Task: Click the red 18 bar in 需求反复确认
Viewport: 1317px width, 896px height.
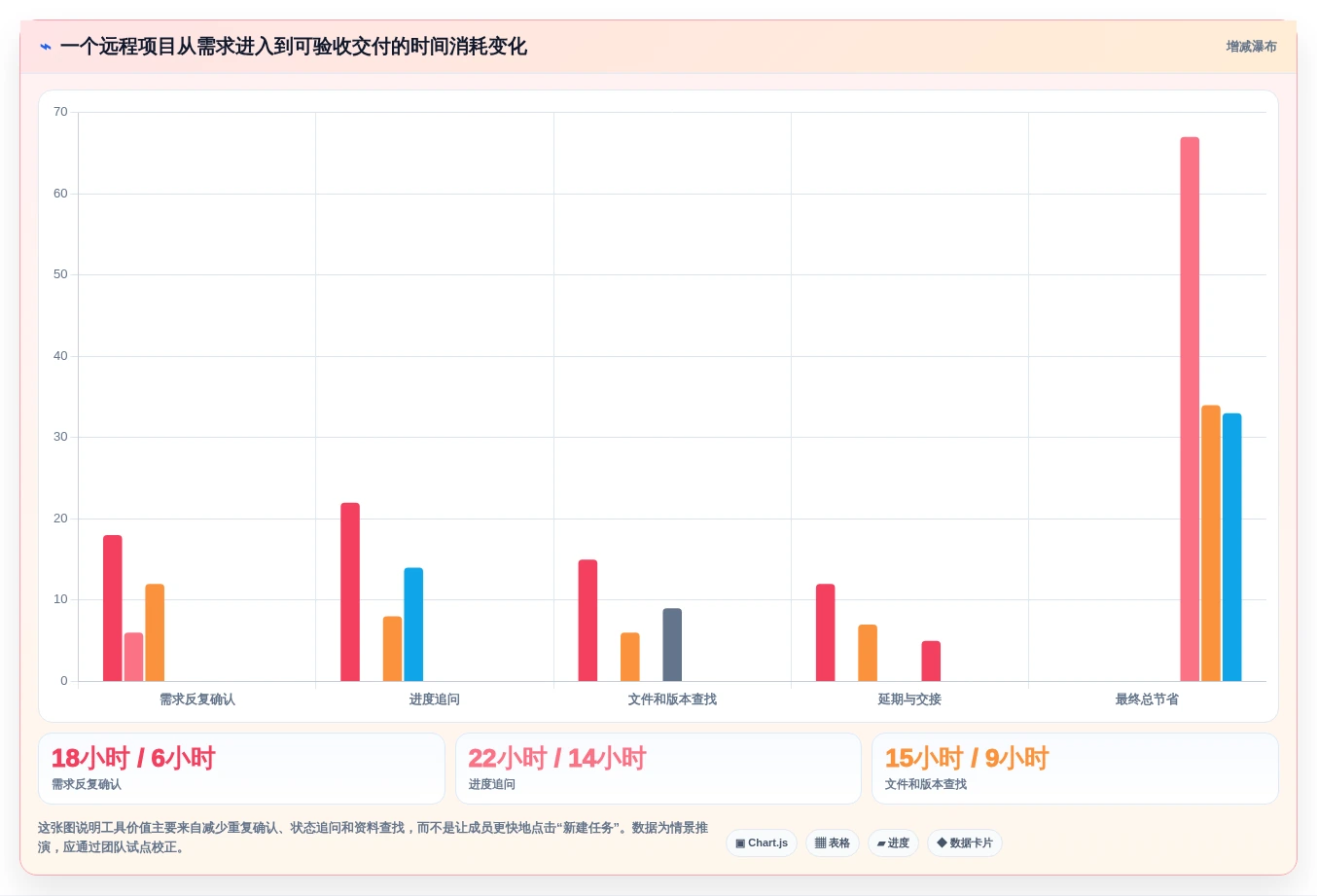Action: point(113,608)
